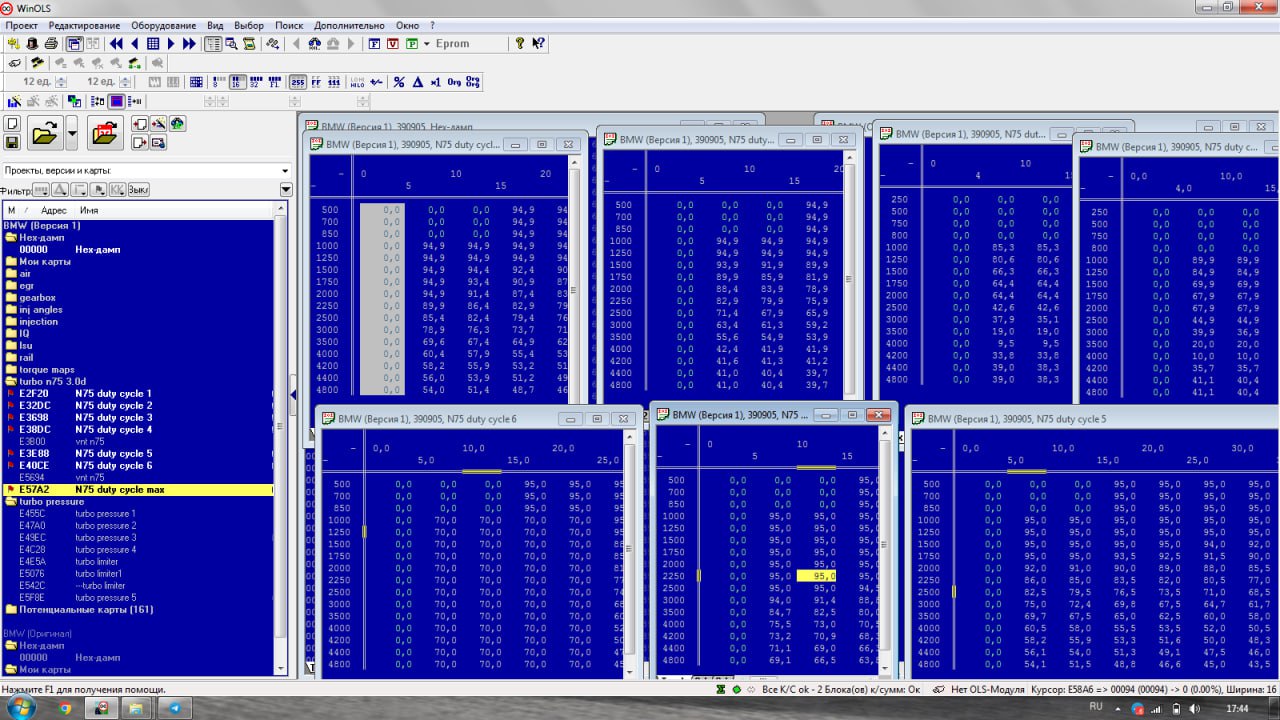The height and width of the screenshot is (720, 1280).
Task: Select the N75 duty cycle 3 map
Action: point(113,418)
